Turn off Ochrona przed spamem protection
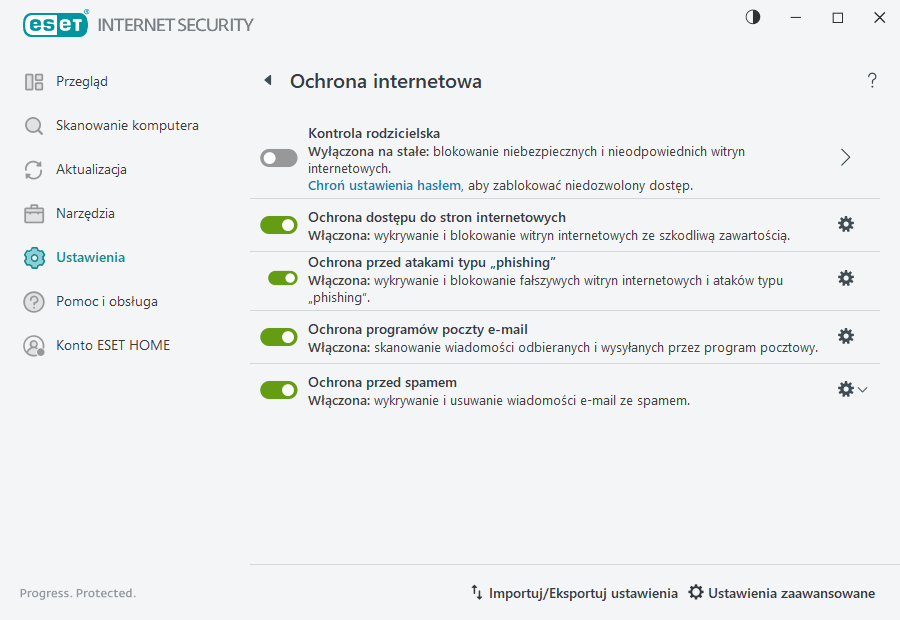The image size is (900, 620). (278, 390)
